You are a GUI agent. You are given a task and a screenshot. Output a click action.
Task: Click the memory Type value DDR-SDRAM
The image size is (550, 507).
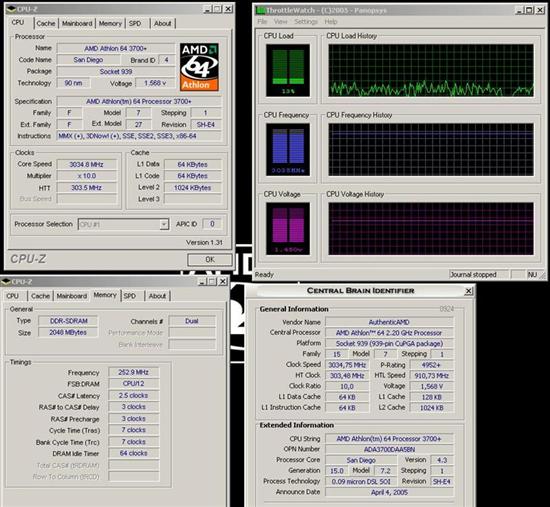tap(68, 321)
